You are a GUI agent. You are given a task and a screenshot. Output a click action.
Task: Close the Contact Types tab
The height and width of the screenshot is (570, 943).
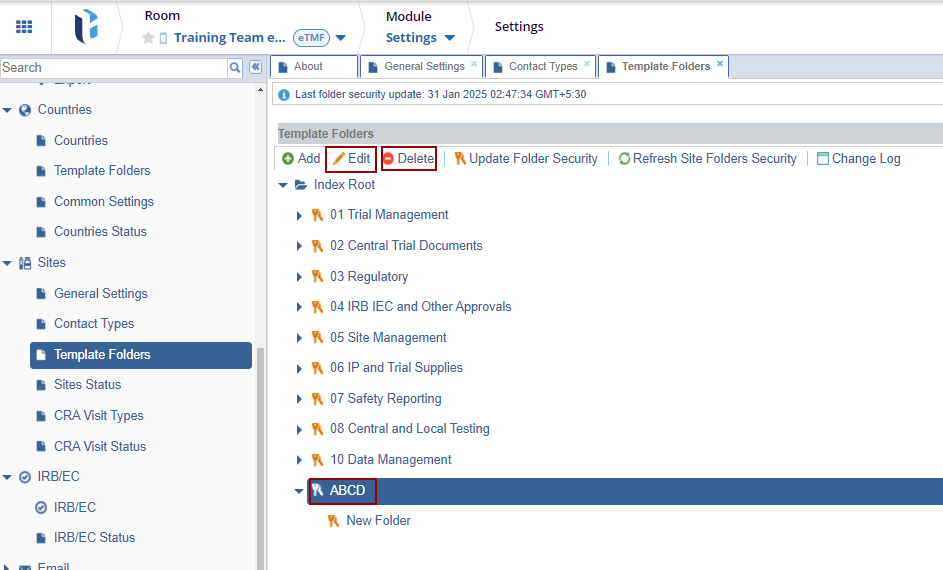point(587,64)
